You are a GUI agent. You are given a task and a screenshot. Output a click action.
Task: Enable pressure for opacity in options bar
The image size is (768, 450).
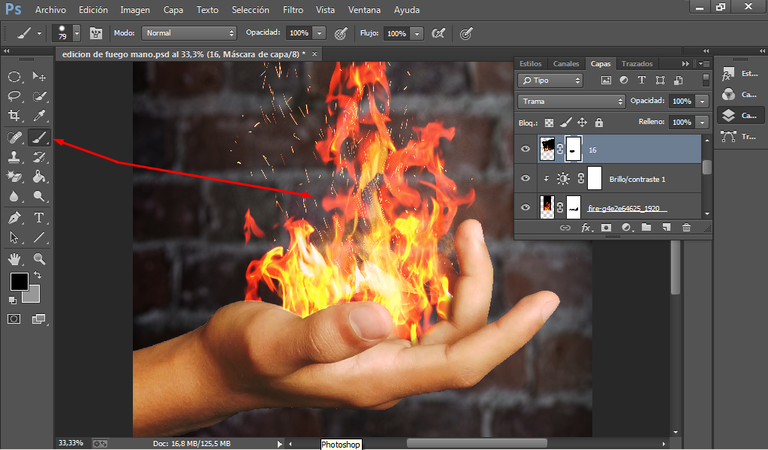[341, 33]
